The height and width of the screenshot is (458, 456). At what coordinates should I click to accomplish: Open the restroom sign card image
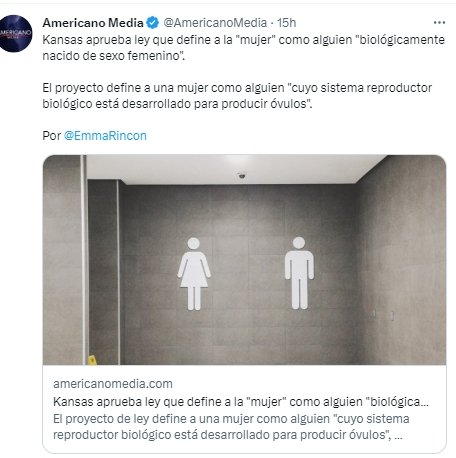click(244, 260)
